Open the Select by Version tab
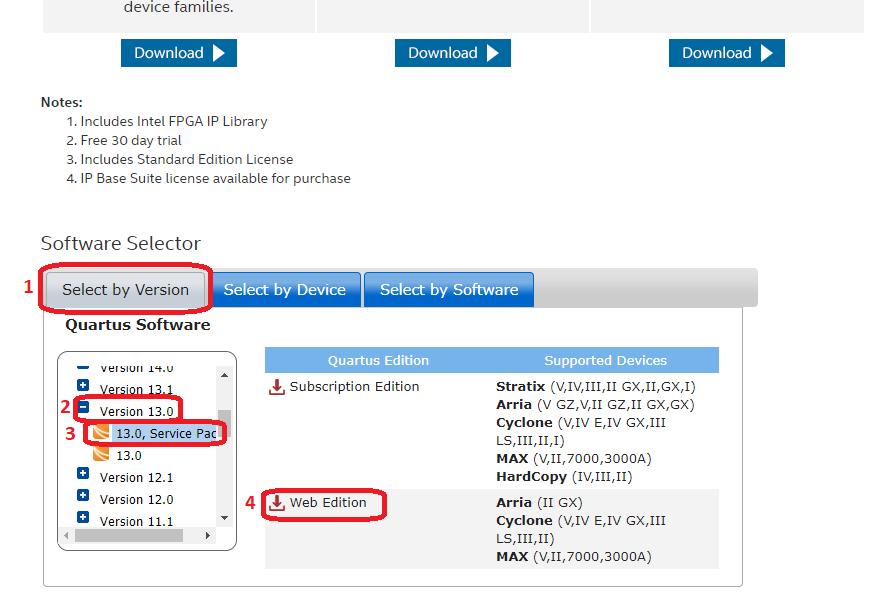Viewport: 881px width, 602px height. 125,289
